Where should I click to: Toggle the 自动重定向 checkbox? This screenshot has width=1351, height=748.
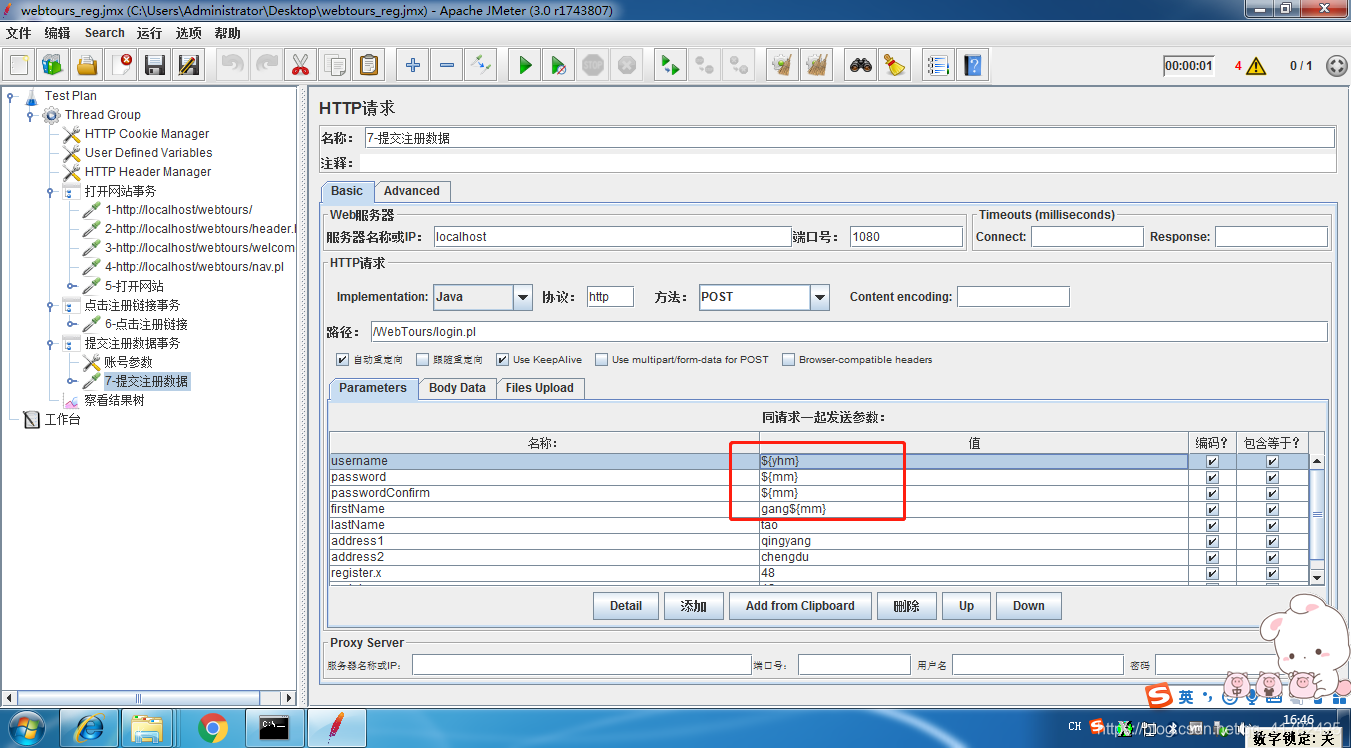(x=343, y=360)
